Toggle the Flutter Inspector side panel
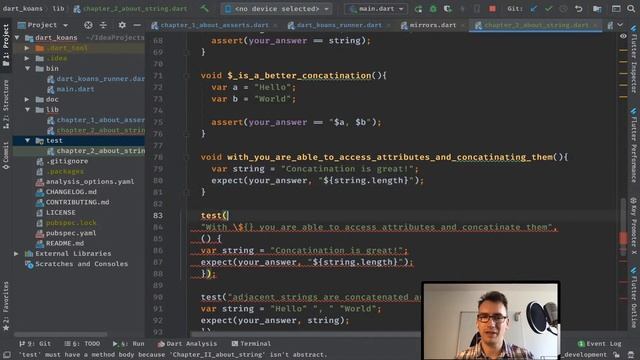 [x=634, y=59]
